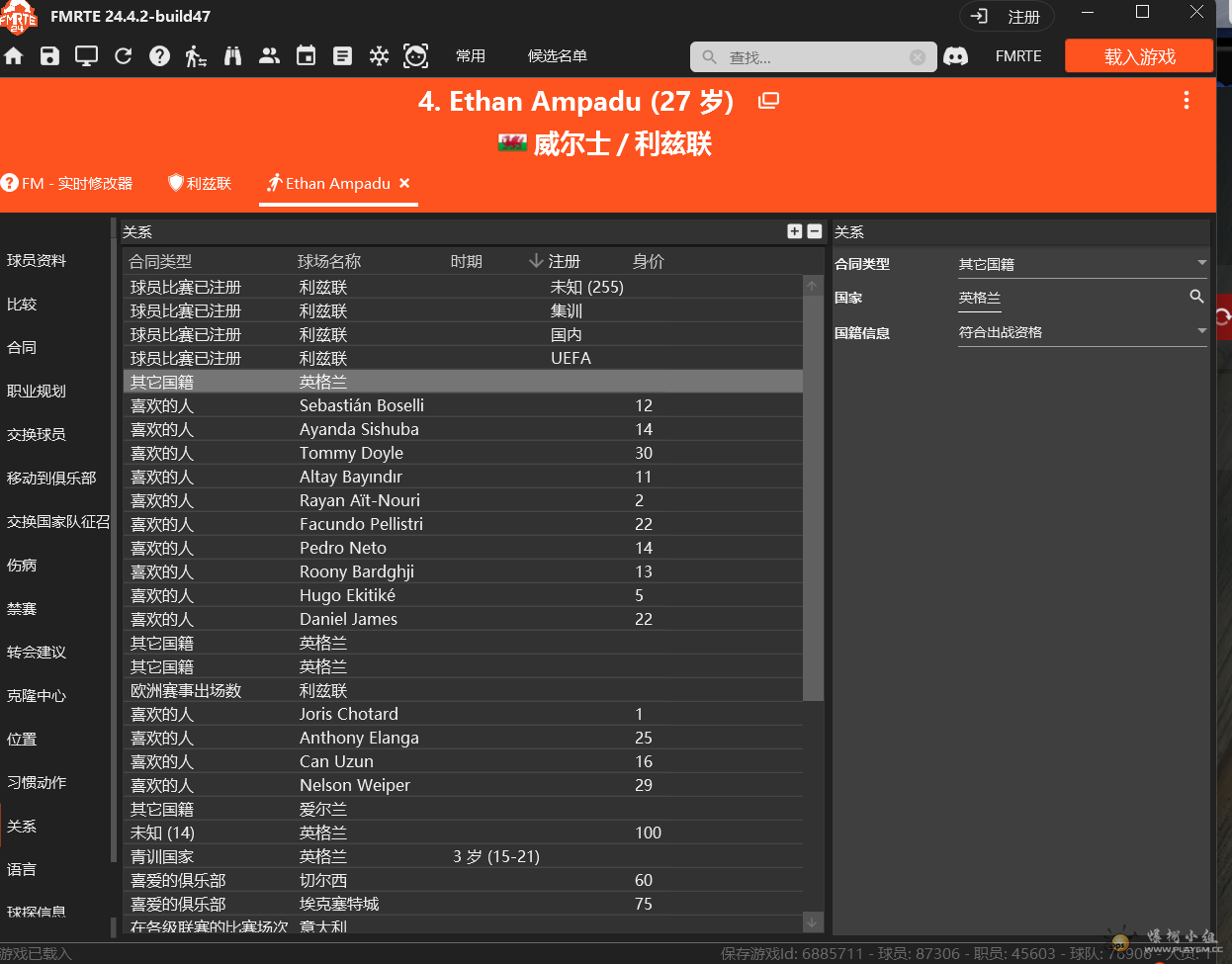Switch to the 利兹联 tab
The height and width of the screenshot is (964, 1232).
pos(200,183)
